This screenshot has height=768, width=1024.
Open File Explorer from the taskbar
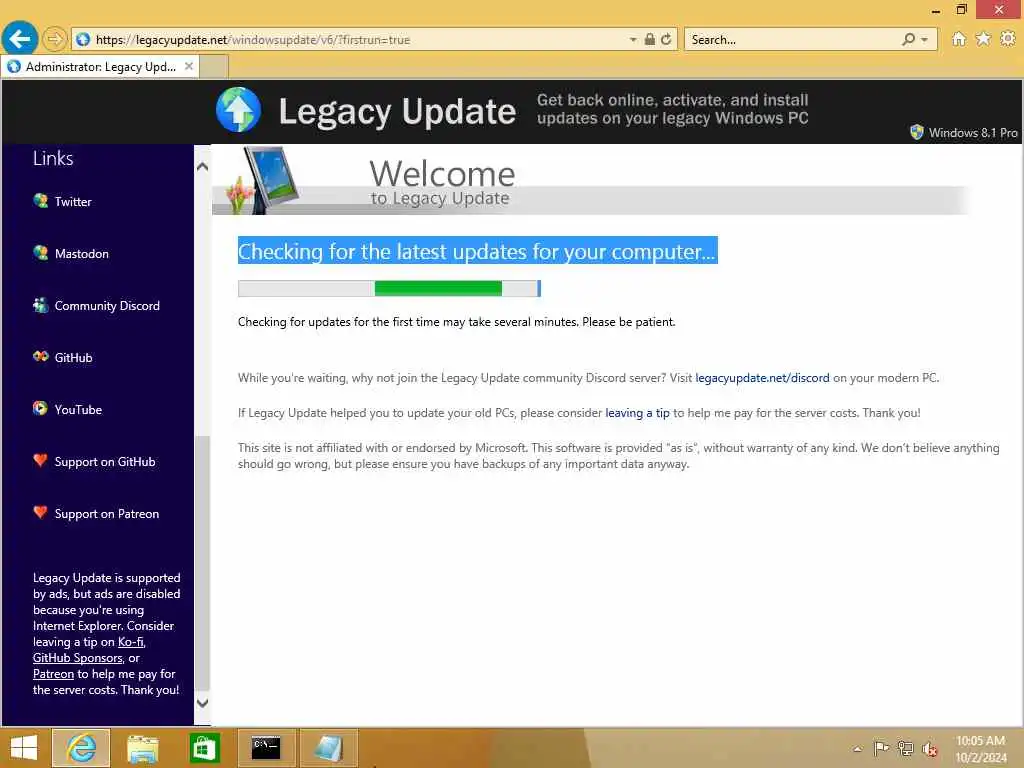(142, 748)
